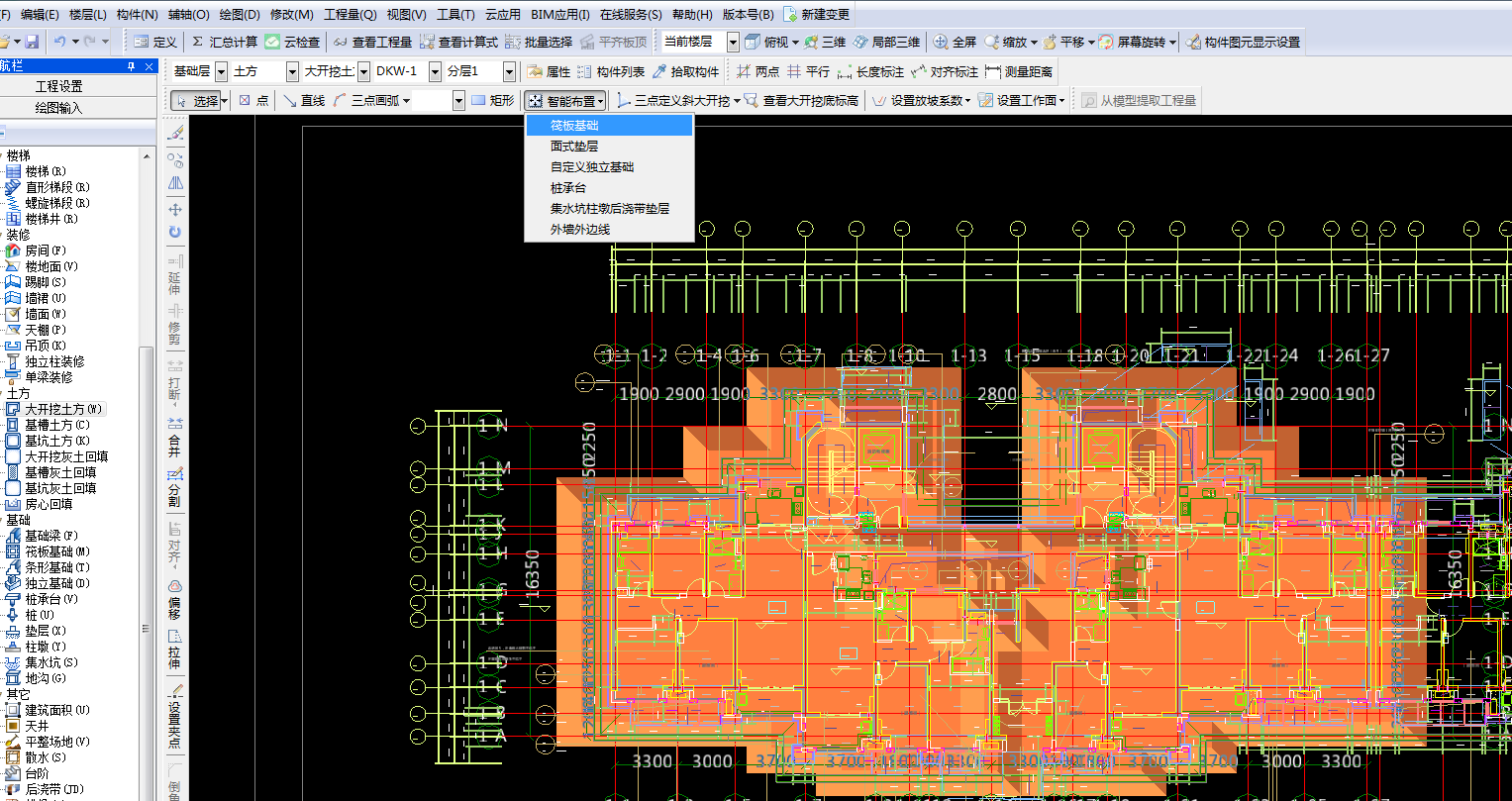The width and height of the screenshot is (1512, 801).
Task: Choose 筏板基础 from smart layout menu
Action: 609,125
